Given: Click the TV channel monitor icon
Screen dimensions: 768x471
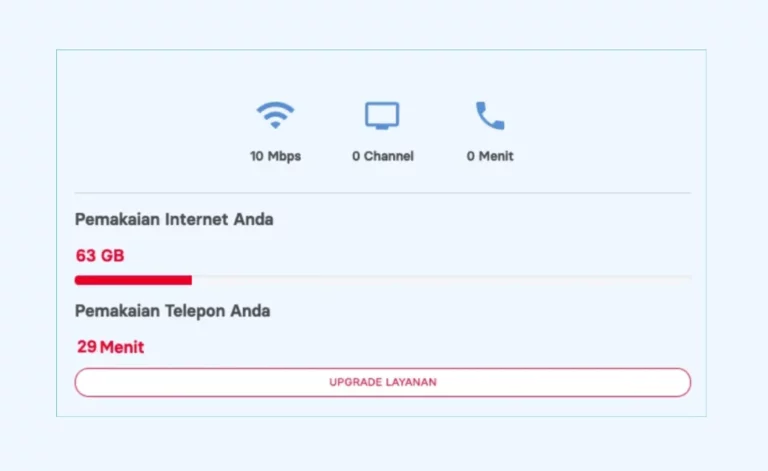Looking at the screenshot, I should click(382, 116).
